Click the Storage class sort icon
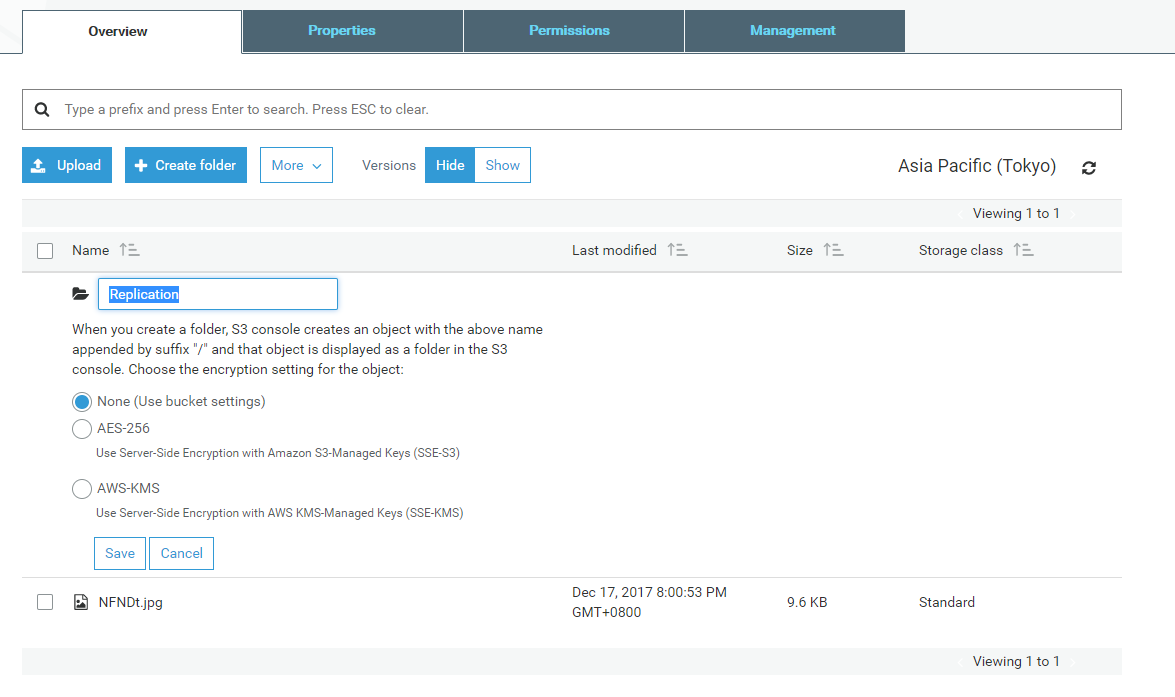Viewport: 1175px width, 697px height. click(x=1023, y=250)
